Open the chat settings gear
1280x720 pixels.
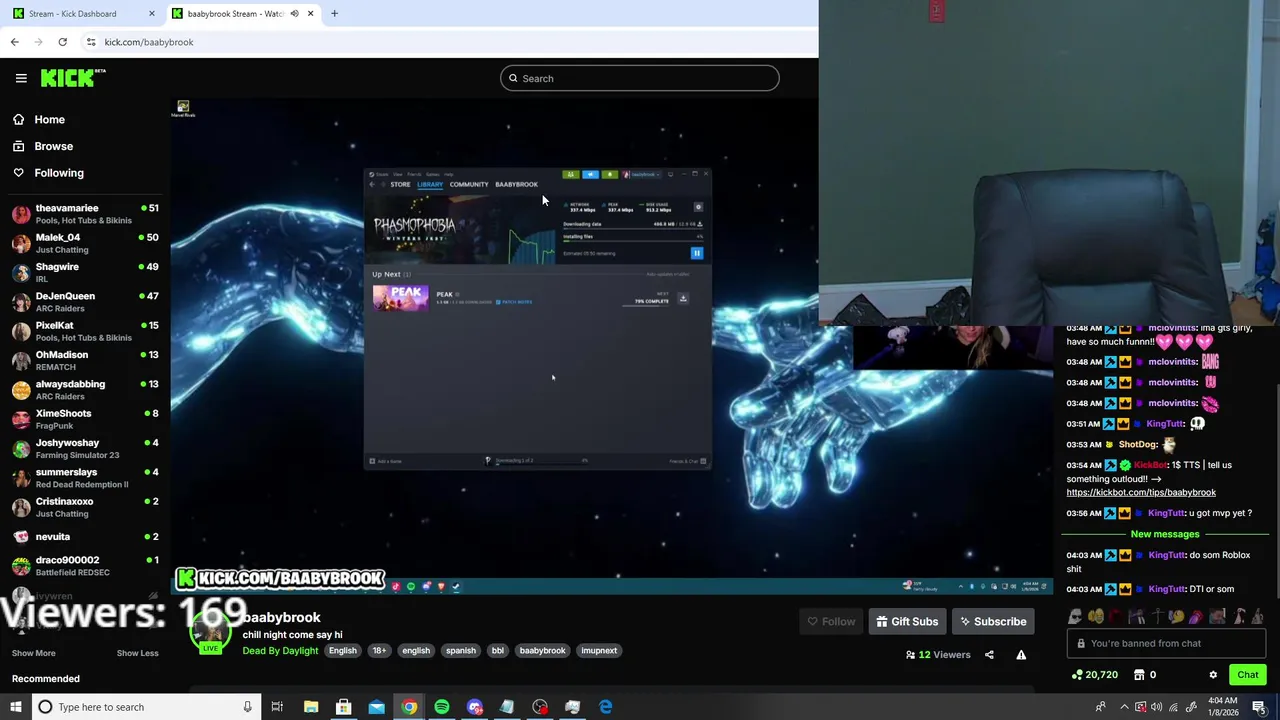pyautogui.click(x=1213, y=675)
